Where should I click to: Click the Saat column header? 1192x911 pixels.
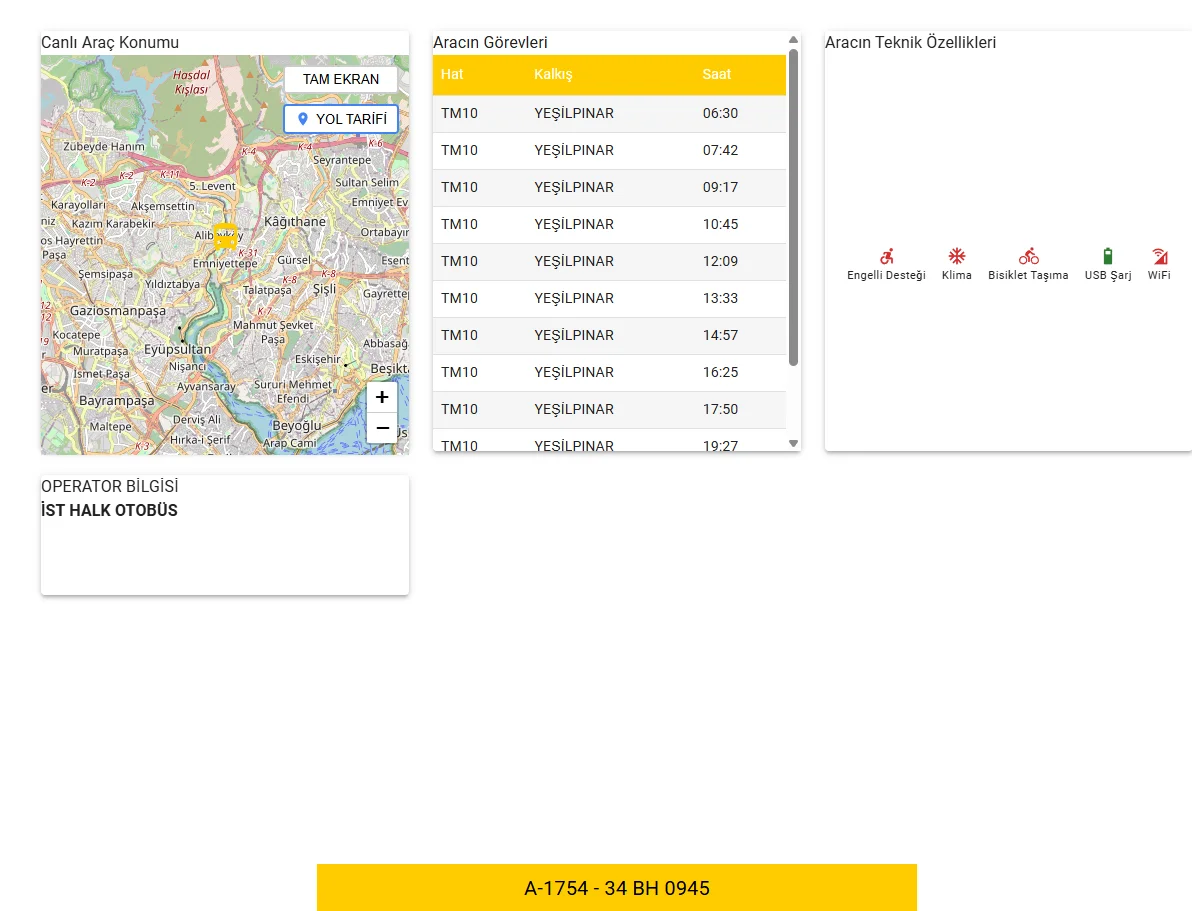click(716, 75)
